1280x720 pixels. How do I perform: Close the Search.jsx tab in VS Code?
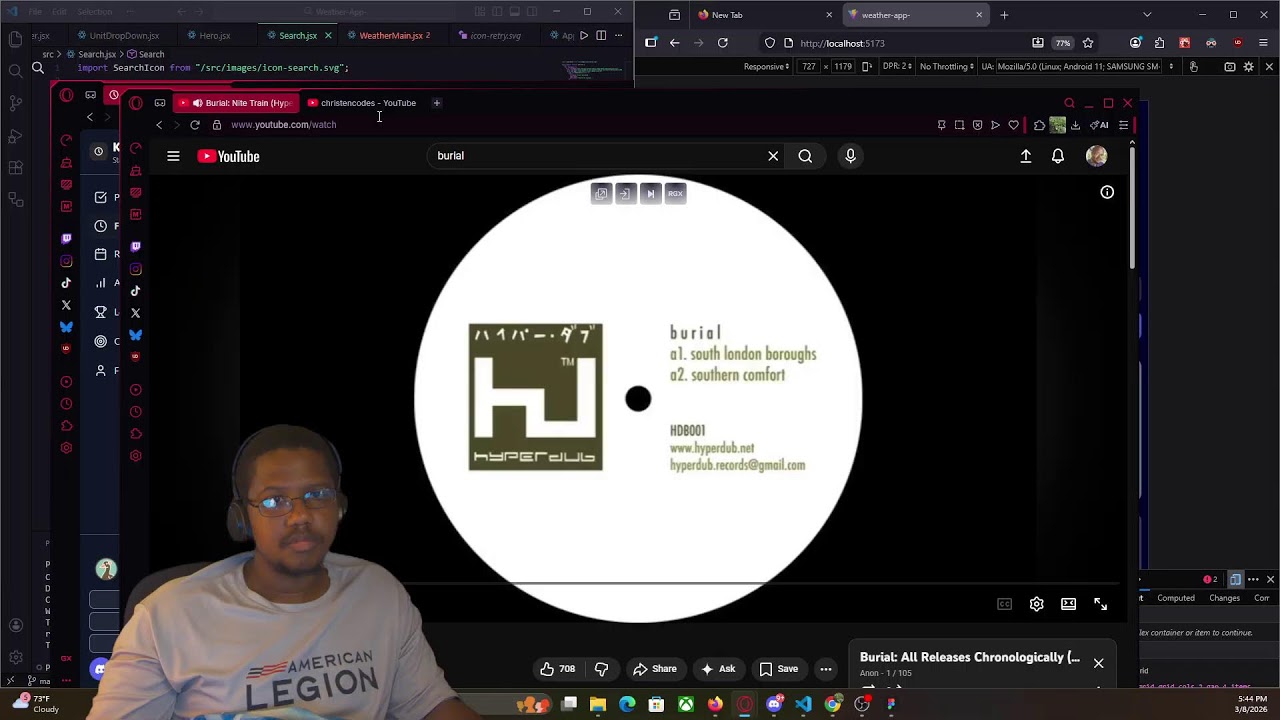point(328,36)
